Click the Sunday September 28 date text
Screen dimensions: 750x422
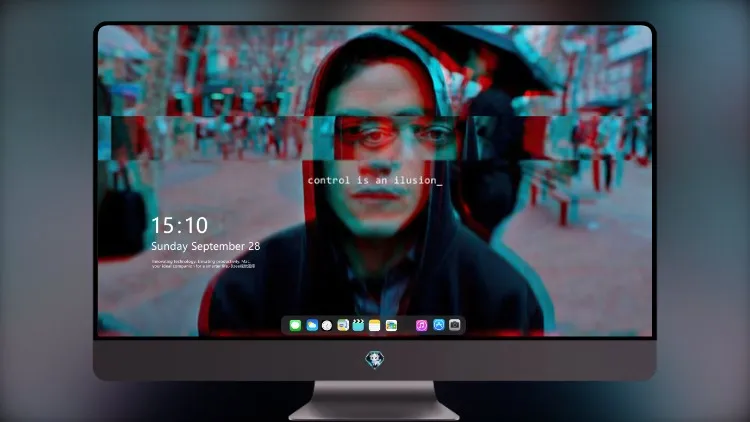(x=206, y=246)
